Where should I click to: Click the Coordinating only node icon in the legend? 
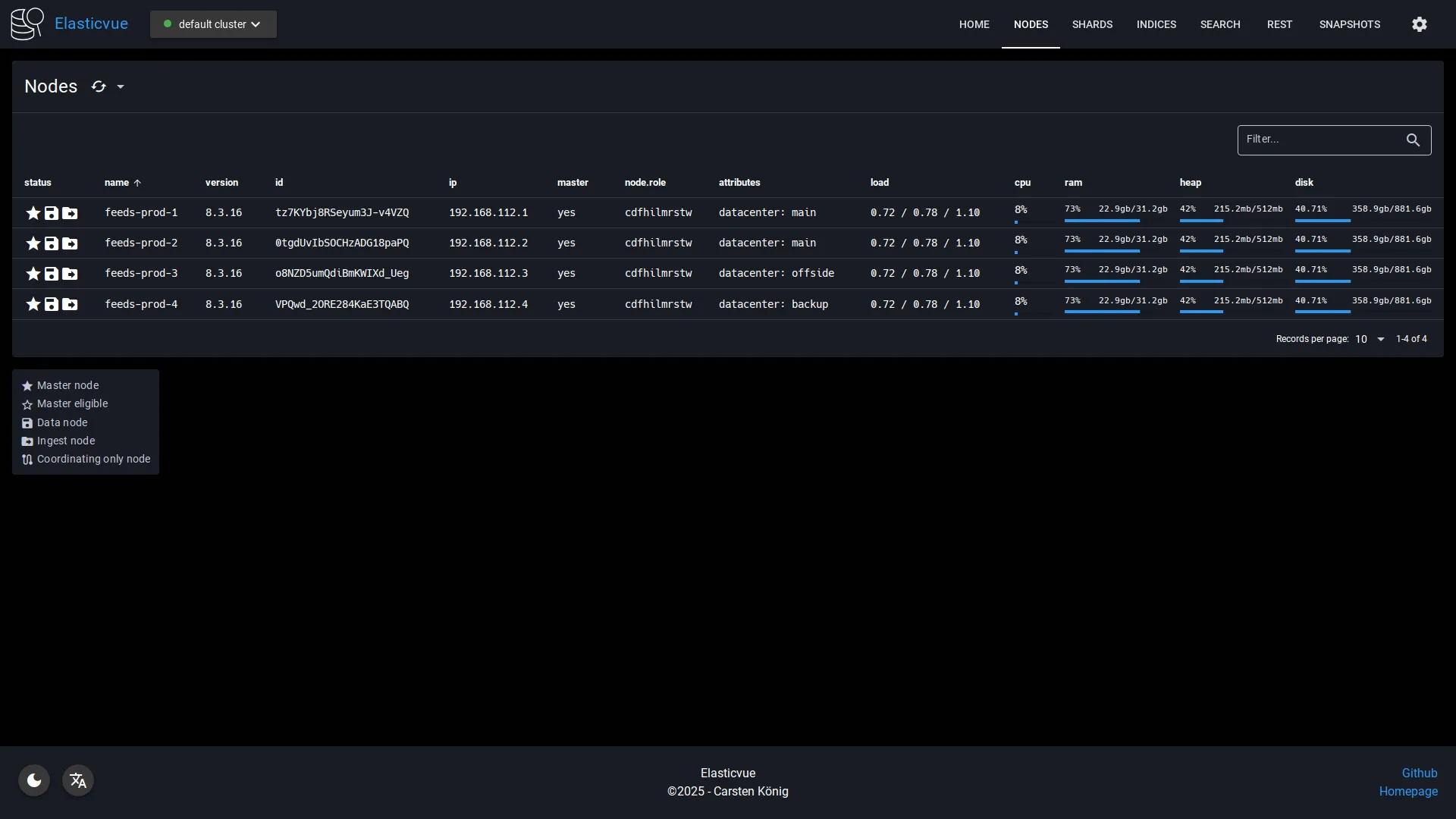coord(27,460)
